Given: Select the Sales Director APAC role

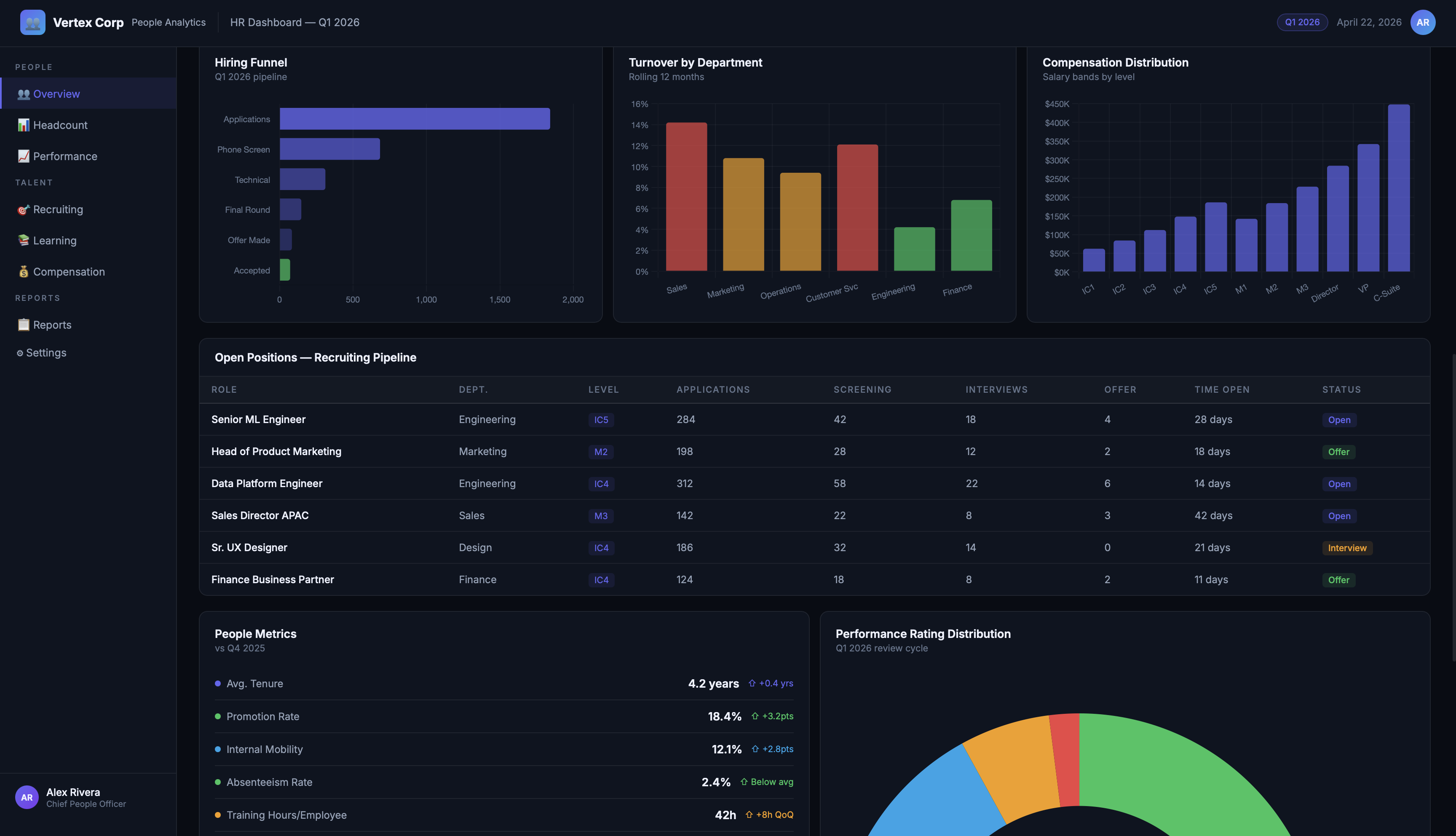Looking at the screenshot, I should [260, 516].
